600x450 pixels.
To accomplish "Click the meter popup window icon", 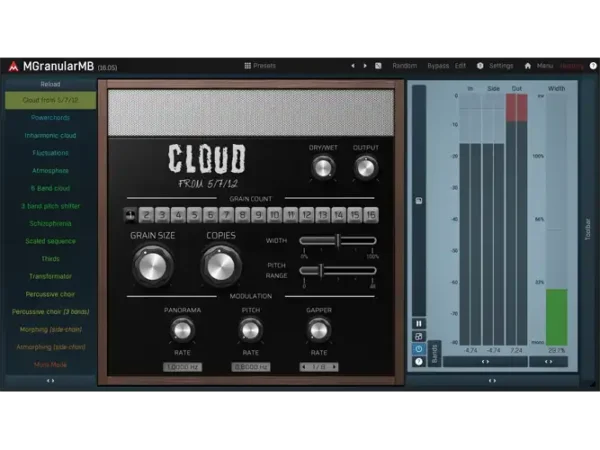I will coord(419,336).
